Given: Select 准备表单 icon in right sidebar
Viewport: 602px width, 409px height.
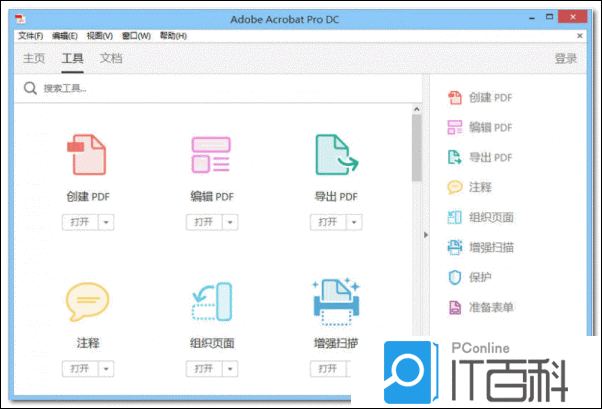Looking at the screenshot, I should tap(455, 307).
